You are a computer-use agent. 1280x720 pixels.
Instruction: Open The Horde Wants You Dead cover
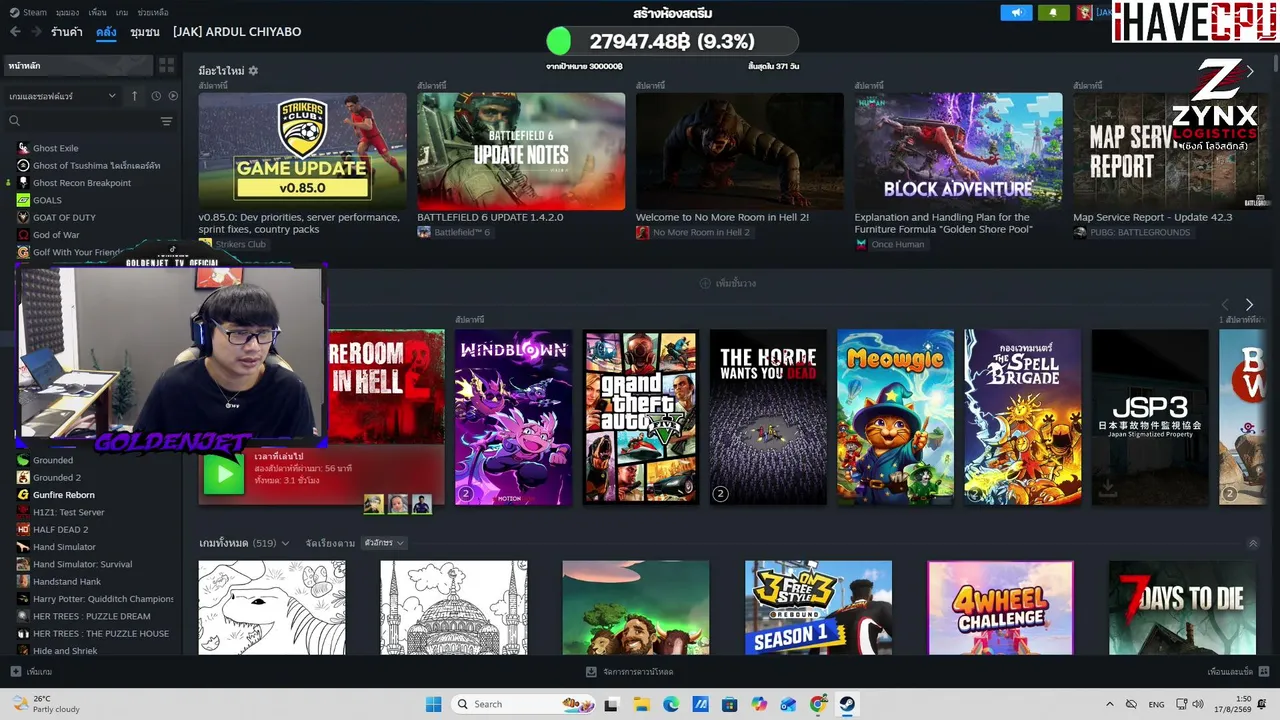[768, 417]
